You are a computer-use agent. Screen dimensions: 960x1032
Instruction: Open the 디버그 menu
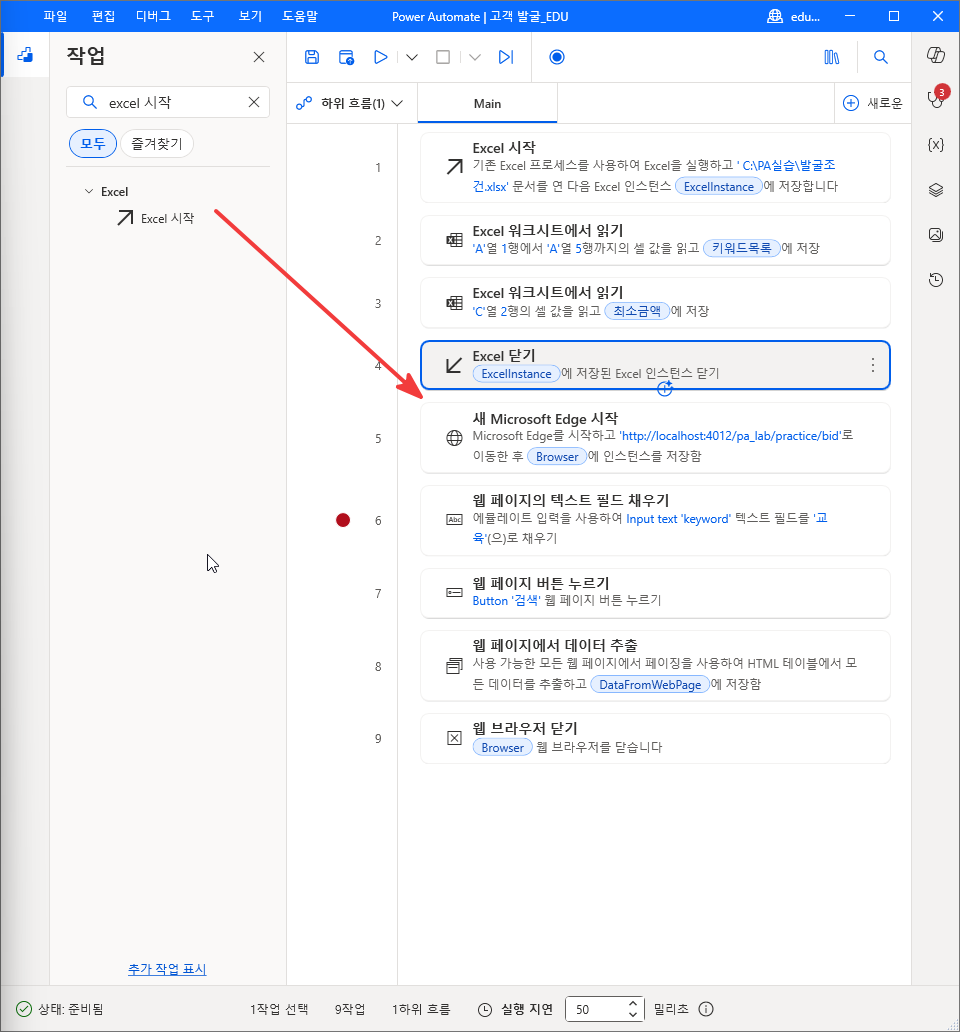(153, 16)
